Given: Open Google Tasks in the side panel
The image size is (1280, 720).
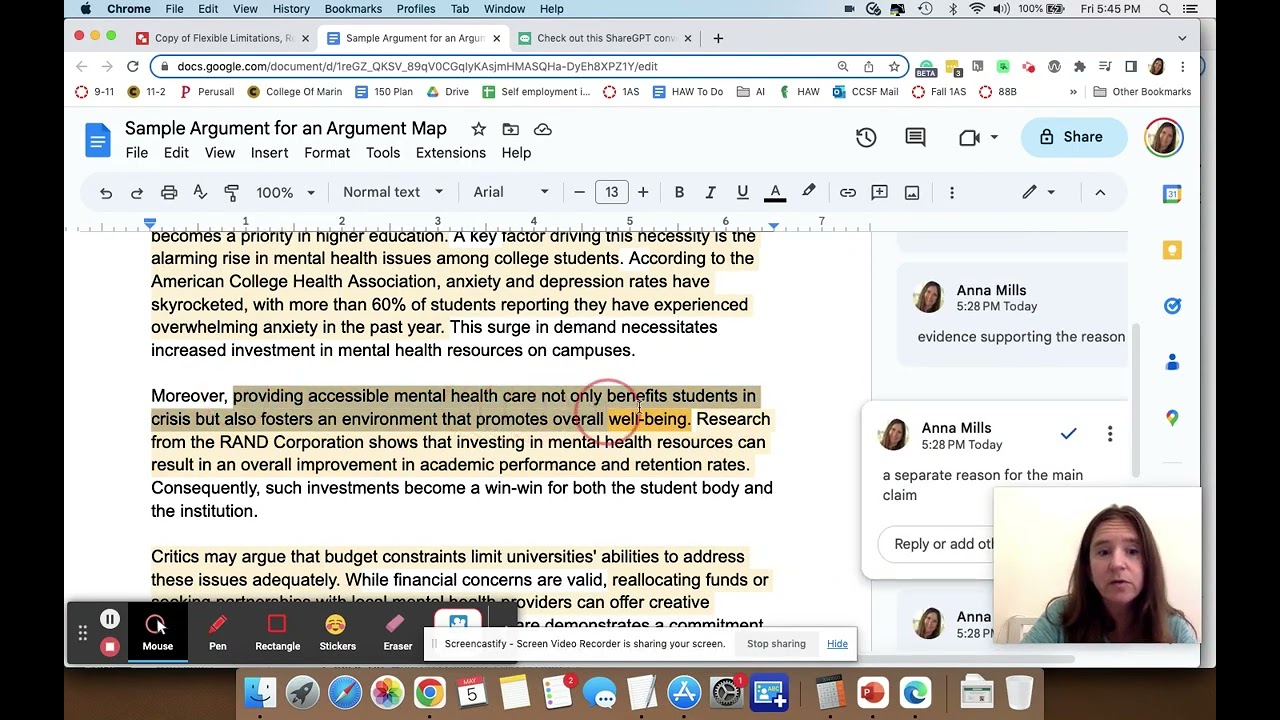Looking at the screenshot, I should point(1172,306).
